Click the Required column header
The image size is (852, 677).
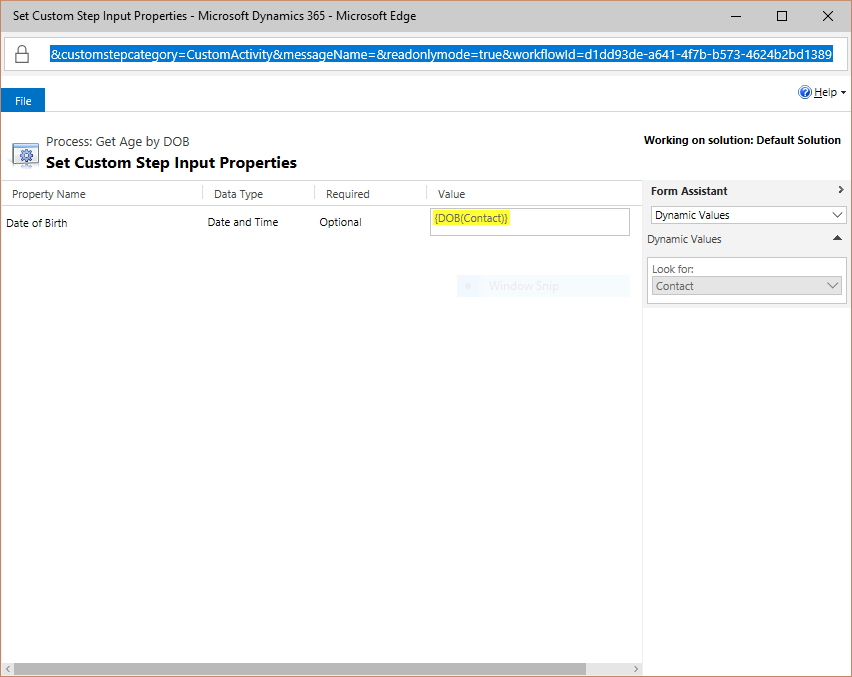pyautogui.click(x=347, y=194)
